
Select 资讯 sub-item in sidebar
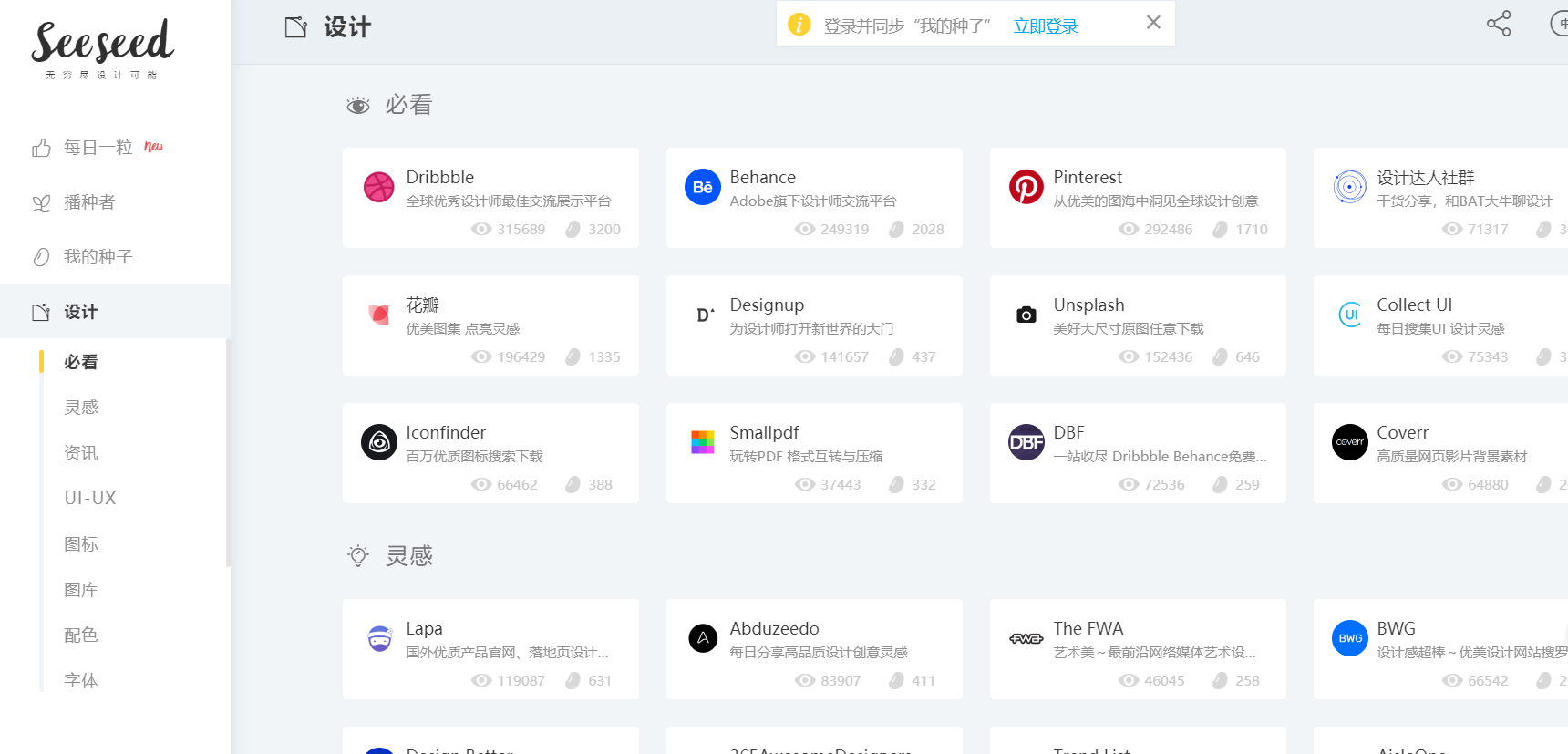click(x=81, y=453)
